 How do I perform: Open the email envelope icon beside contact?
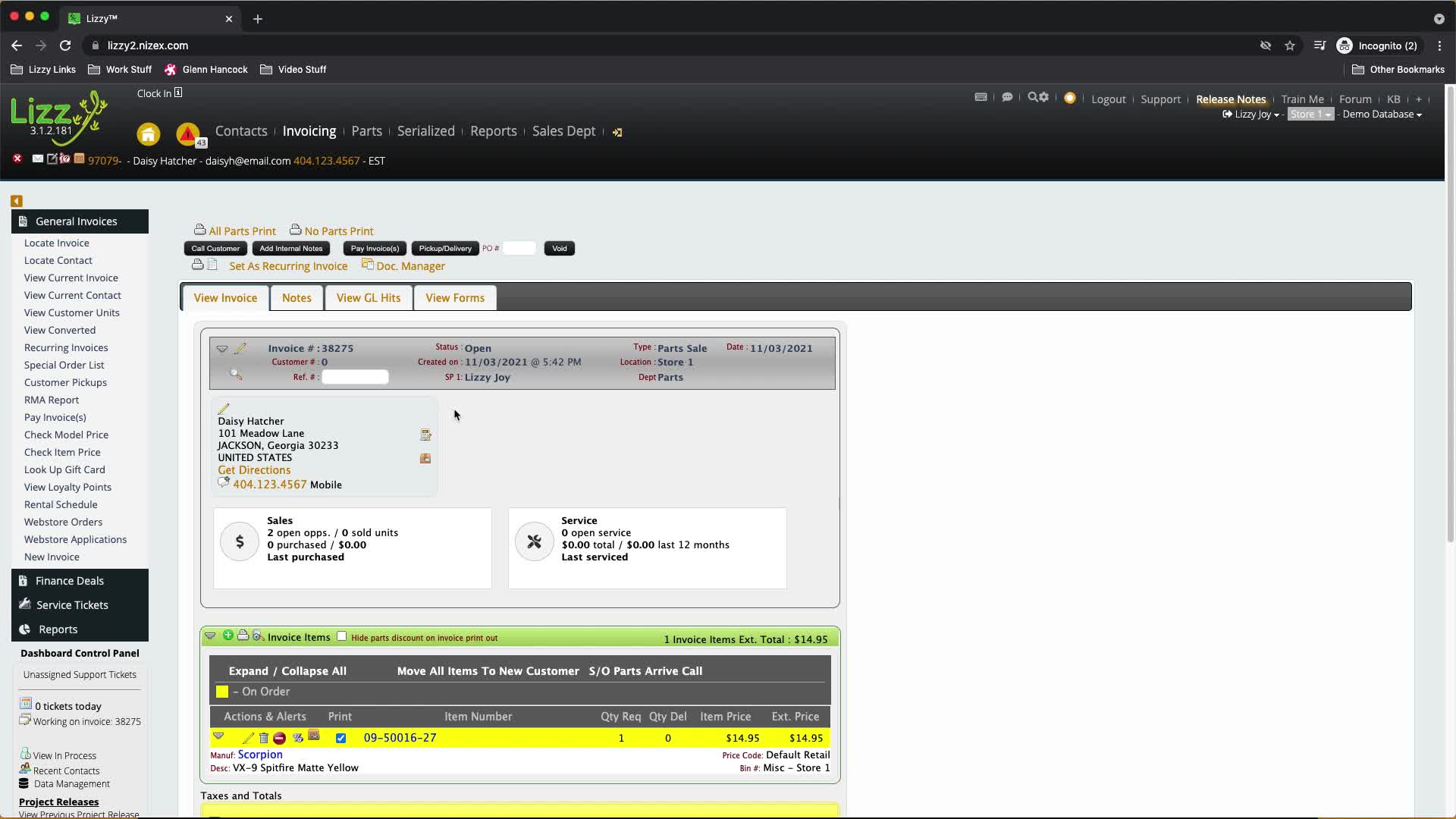click(37, 159)
